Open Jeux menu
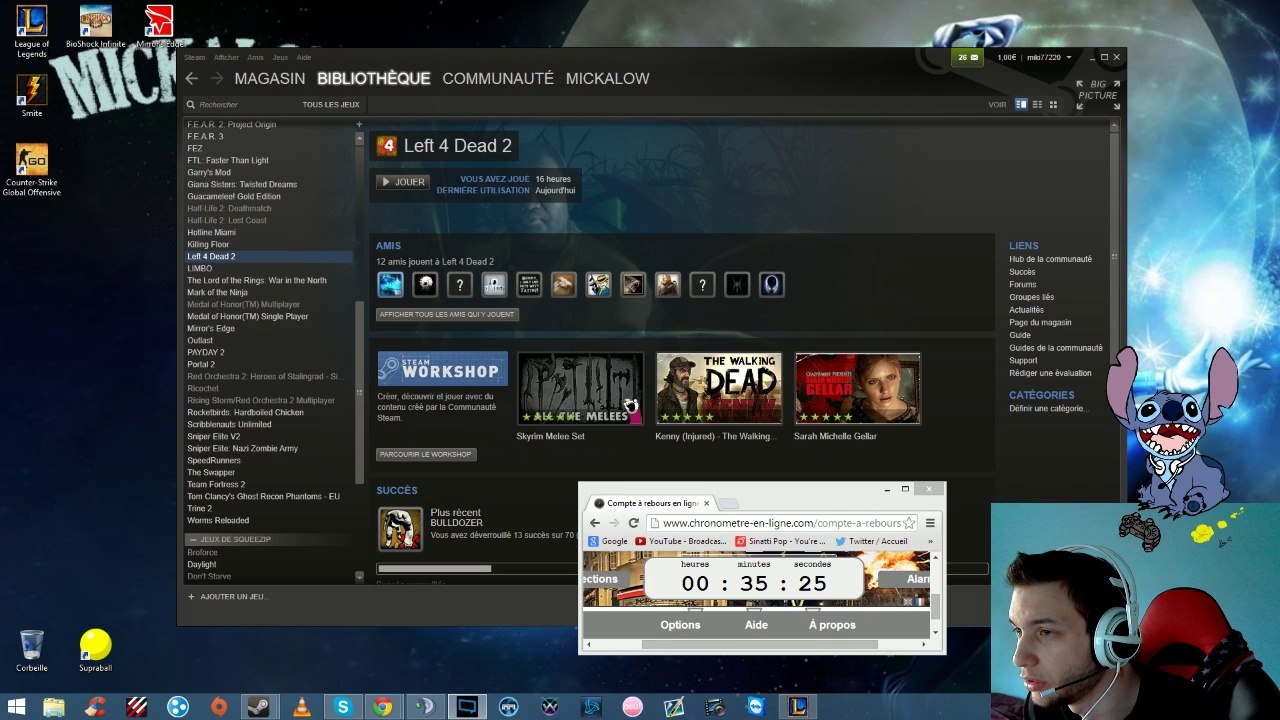Image resolution: width=1280 pixels, height=720 pixels. [x=280, y=57]
